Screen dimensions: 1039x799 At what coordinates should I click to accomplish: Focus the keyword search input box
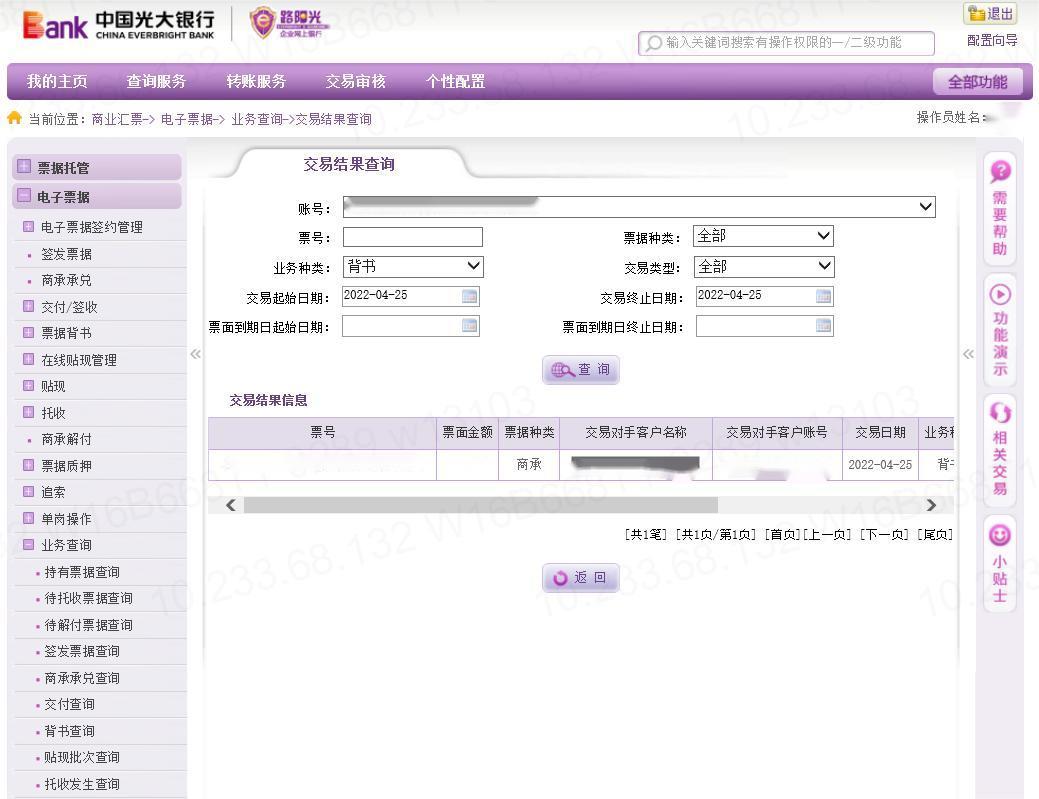click(787, 43)
